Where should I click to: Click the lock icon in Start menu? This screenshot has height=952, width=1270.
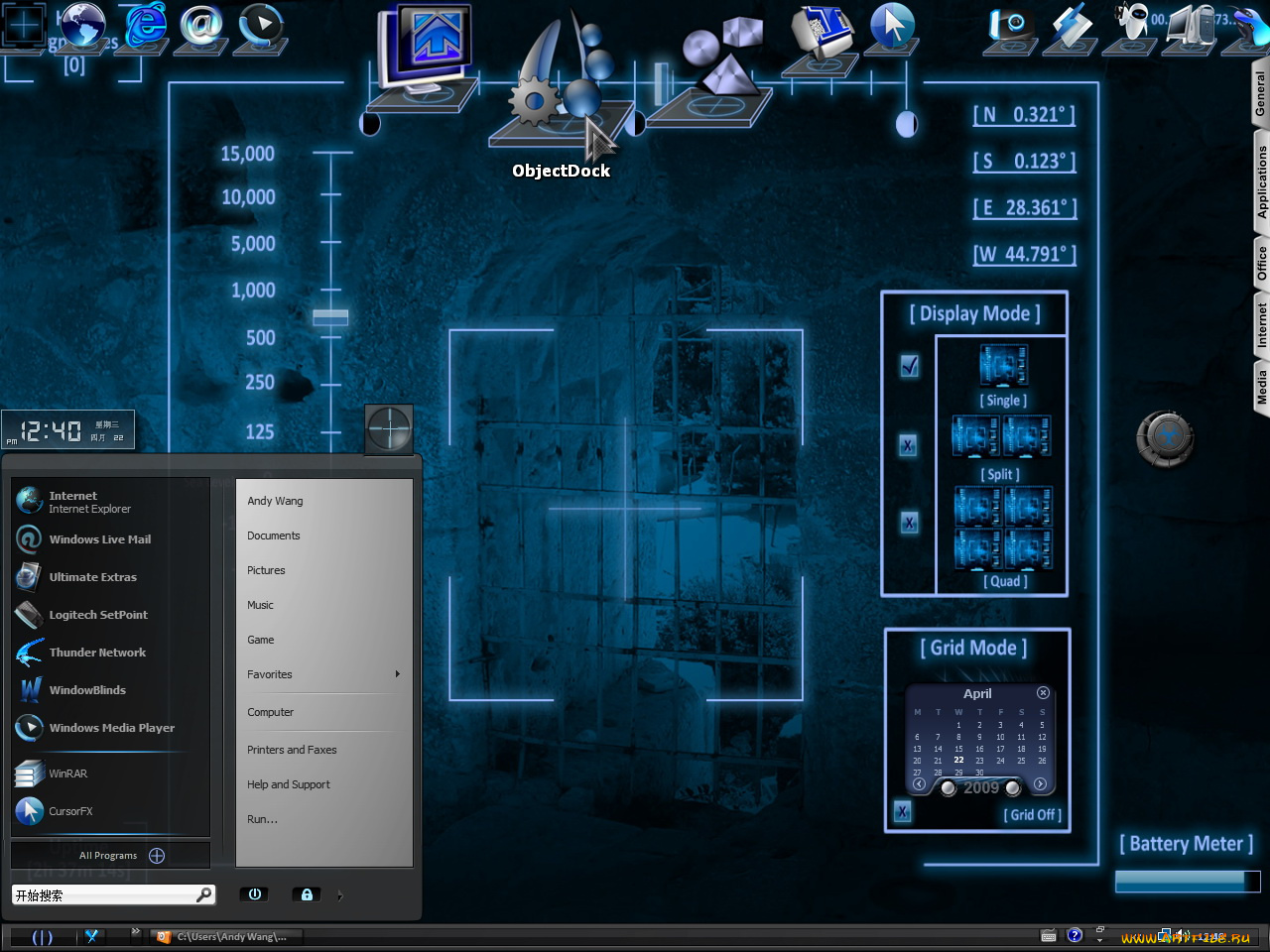coord(307,894)
